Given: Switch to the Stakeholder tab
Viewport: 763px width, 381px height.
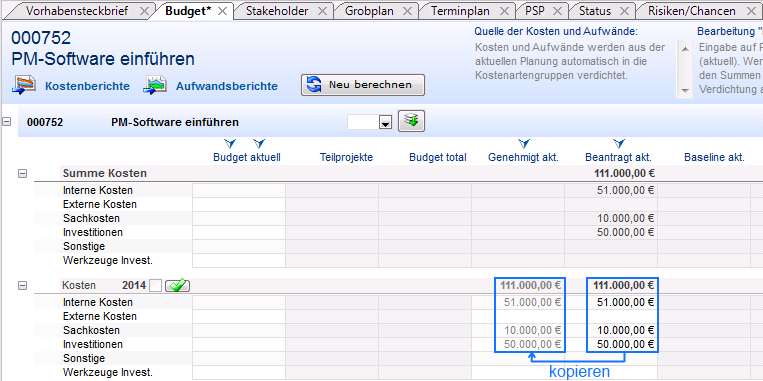Looking at the screenshot, I should pyautogui.click(x=277, y=11).
